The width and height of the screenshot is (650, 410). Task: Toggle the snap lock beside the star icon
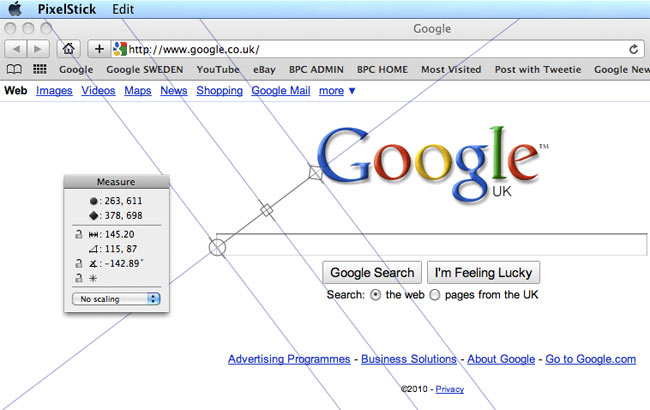(x=79, y=278)
